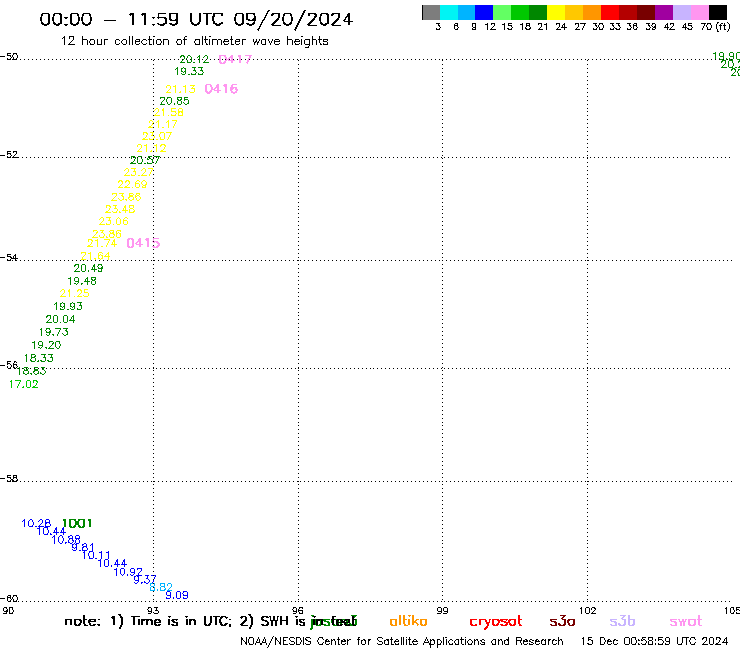740x650 pixels.
Task: Click the wave height value 21.74
Action: tap(102, 244)
